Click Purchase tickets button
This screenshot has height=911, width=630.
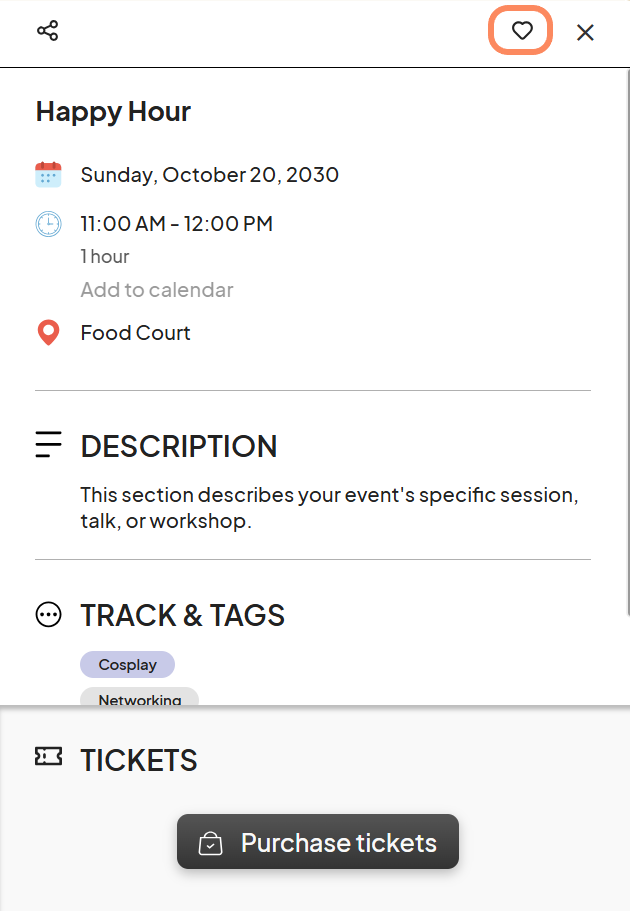pos(318,842)
